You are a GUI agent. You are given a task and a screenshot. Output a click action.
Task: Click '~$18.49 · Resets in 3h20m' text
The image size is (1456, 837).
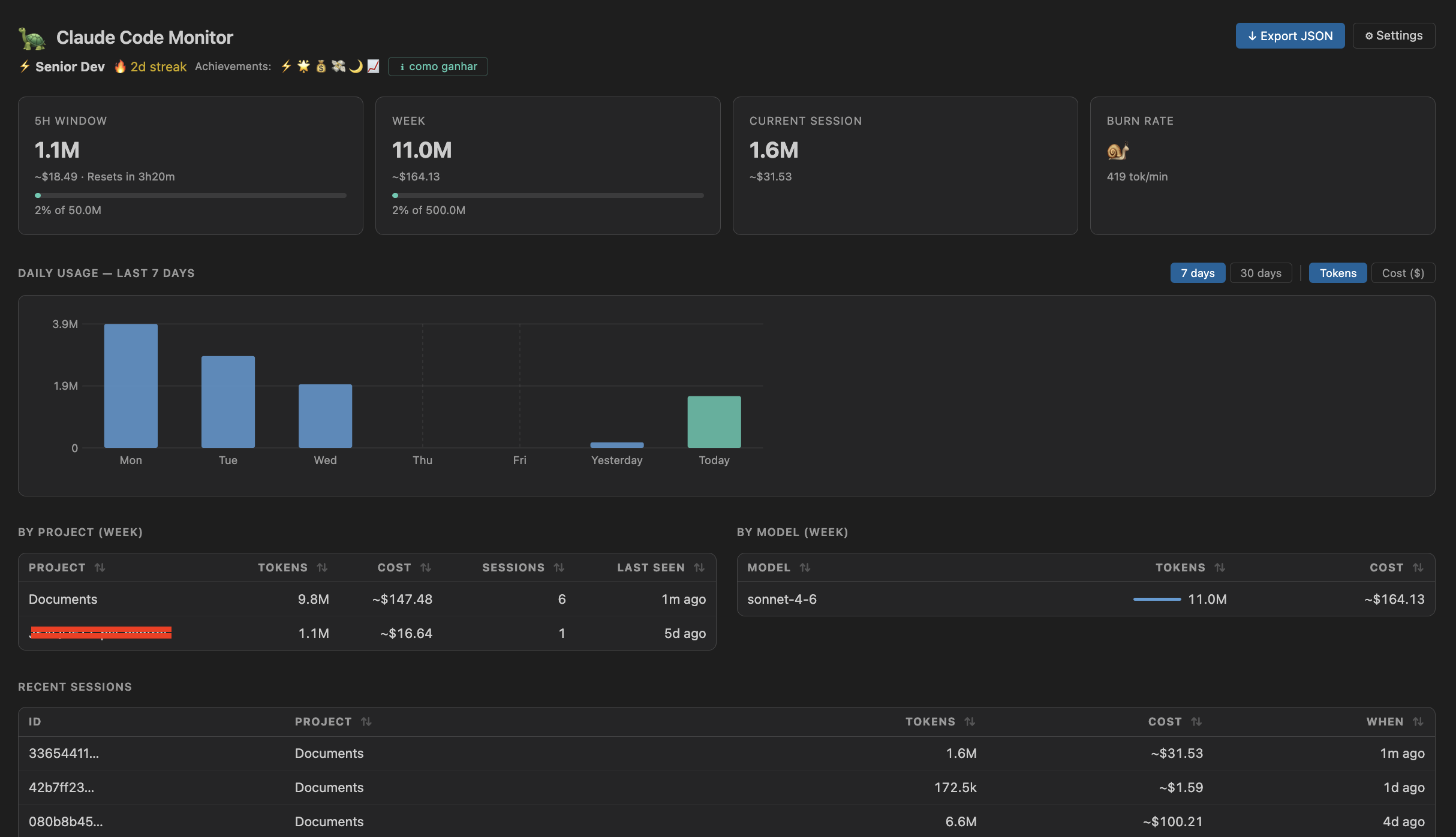105,177
